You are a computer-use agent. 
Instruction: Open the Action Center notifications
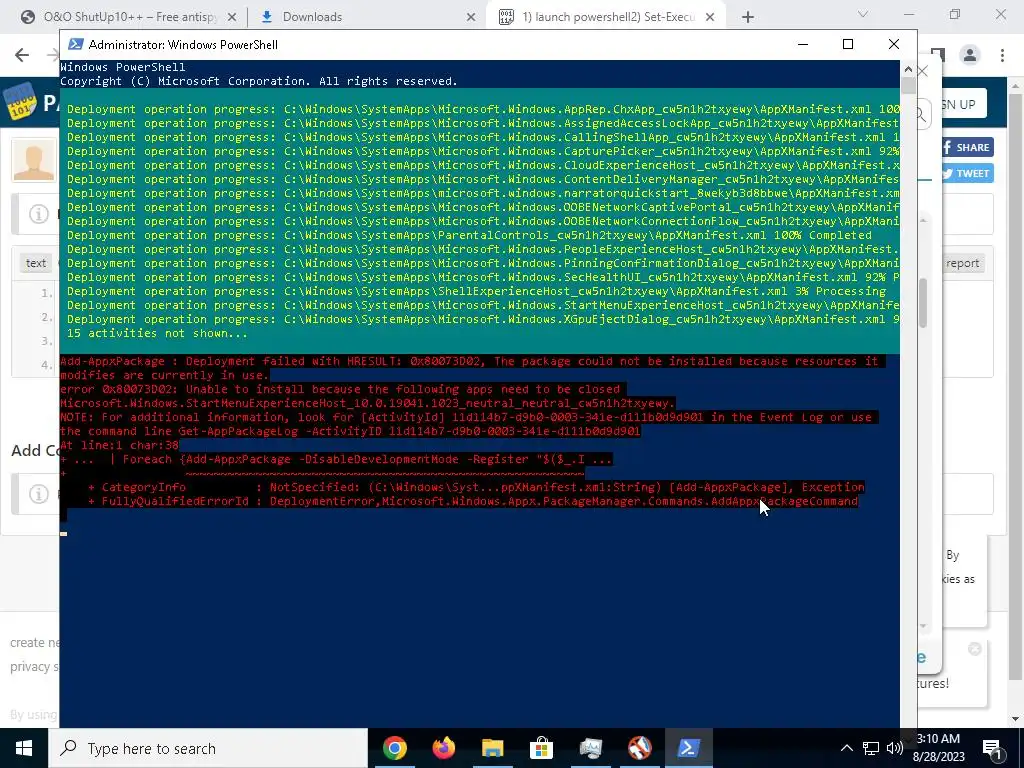(x=992, y=748)
